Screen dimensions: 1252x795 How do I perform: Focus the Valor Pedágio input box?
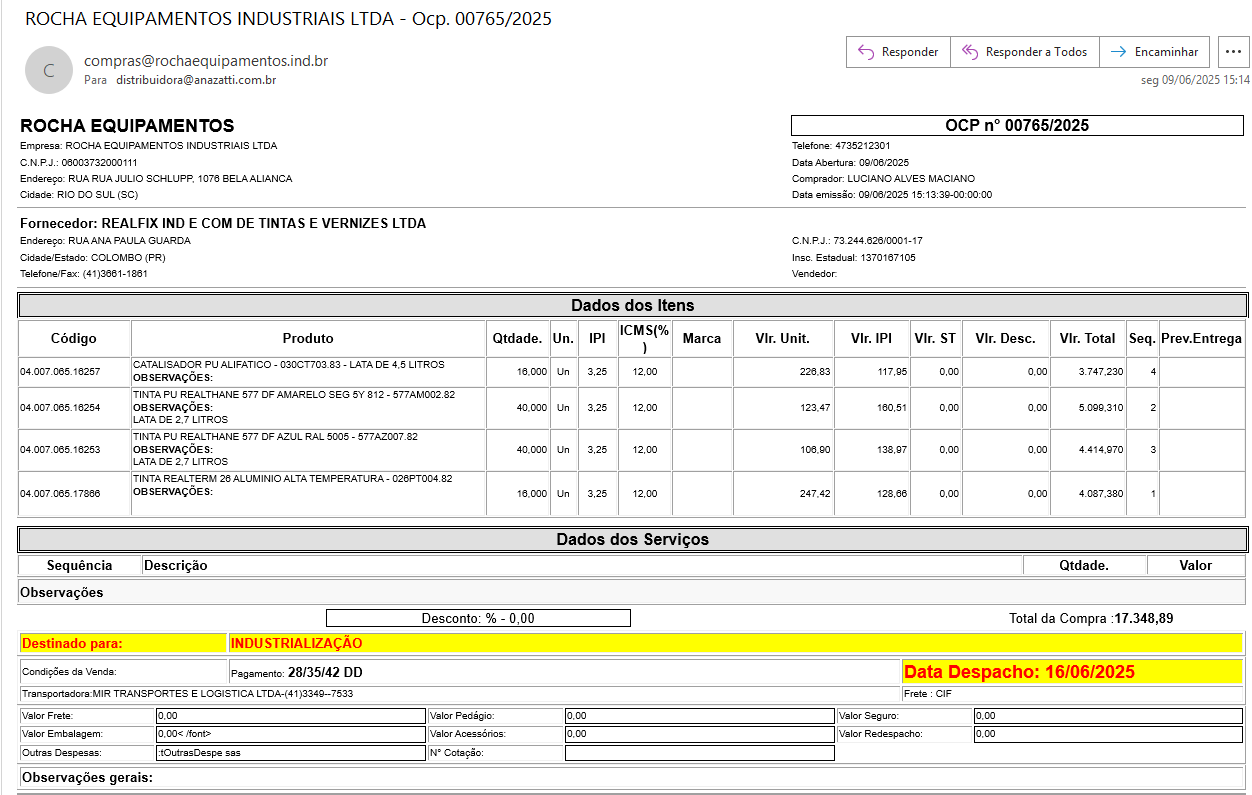699,716
